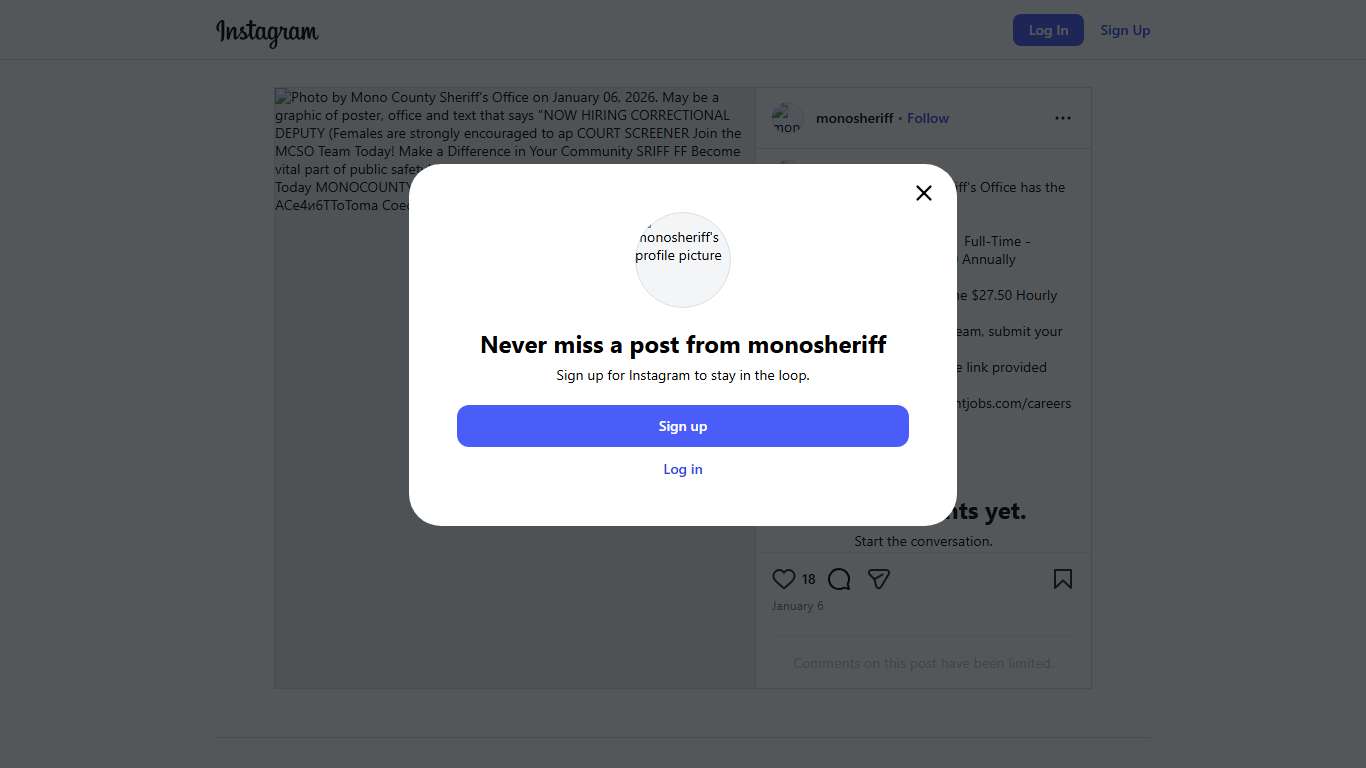Close the sign-up popup with the X
1366x768 pixels.
point(924,193)
